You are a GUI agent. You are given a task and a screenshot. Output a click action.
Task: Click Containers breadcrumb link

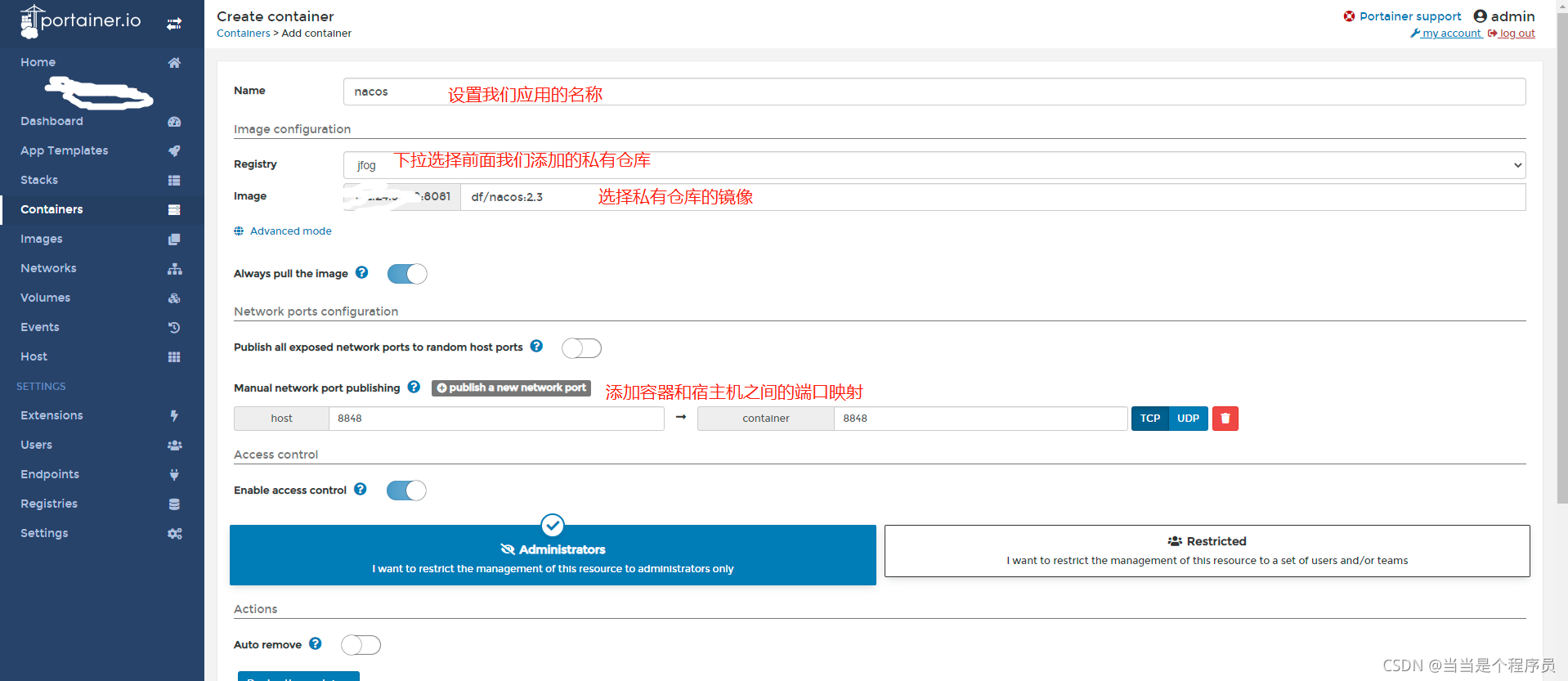243,34
